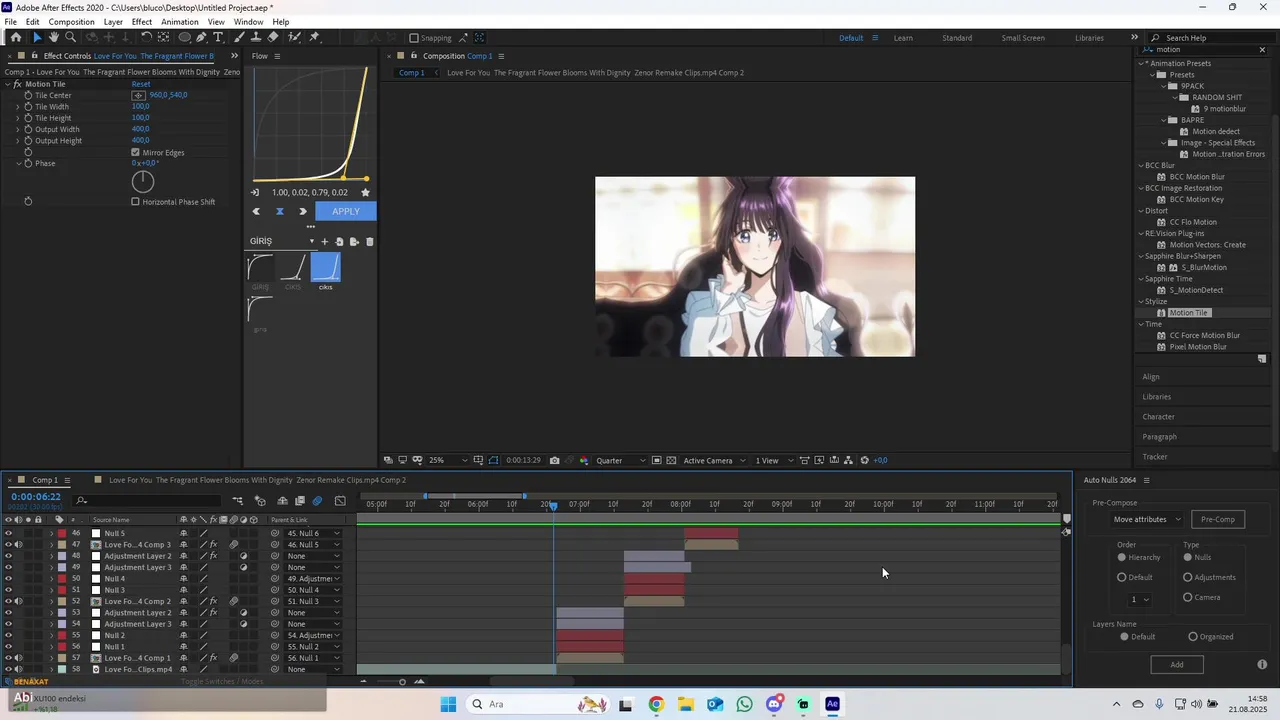Mute audio of layer 47

point(18,545)
